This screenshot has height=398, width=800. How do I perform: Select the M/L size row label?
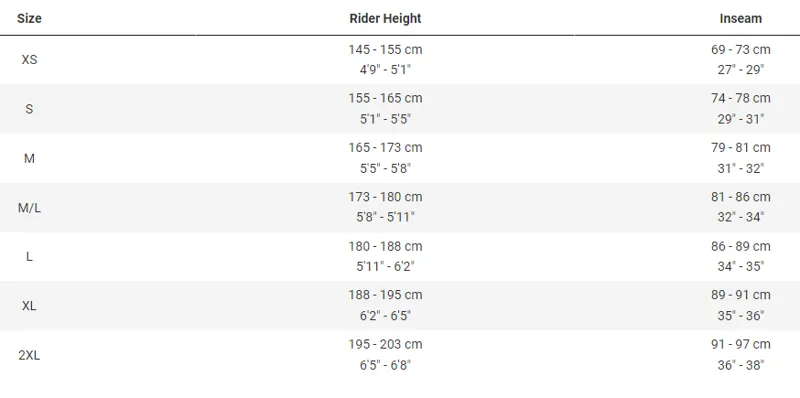(29, 208)
